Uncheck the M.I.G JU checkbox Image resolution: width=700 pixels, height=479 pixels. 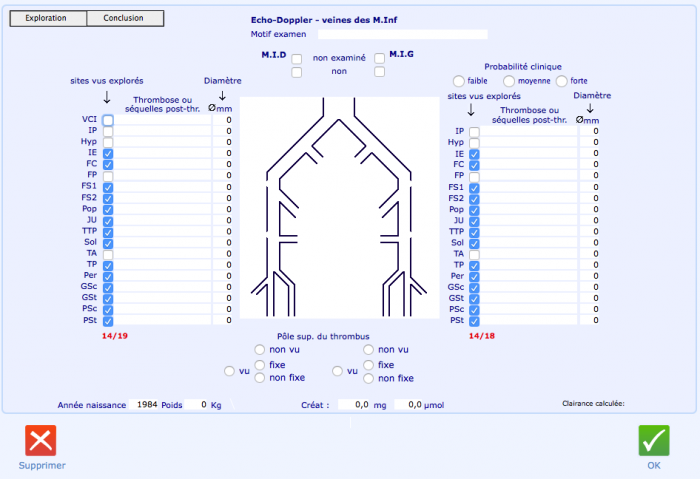474,221
